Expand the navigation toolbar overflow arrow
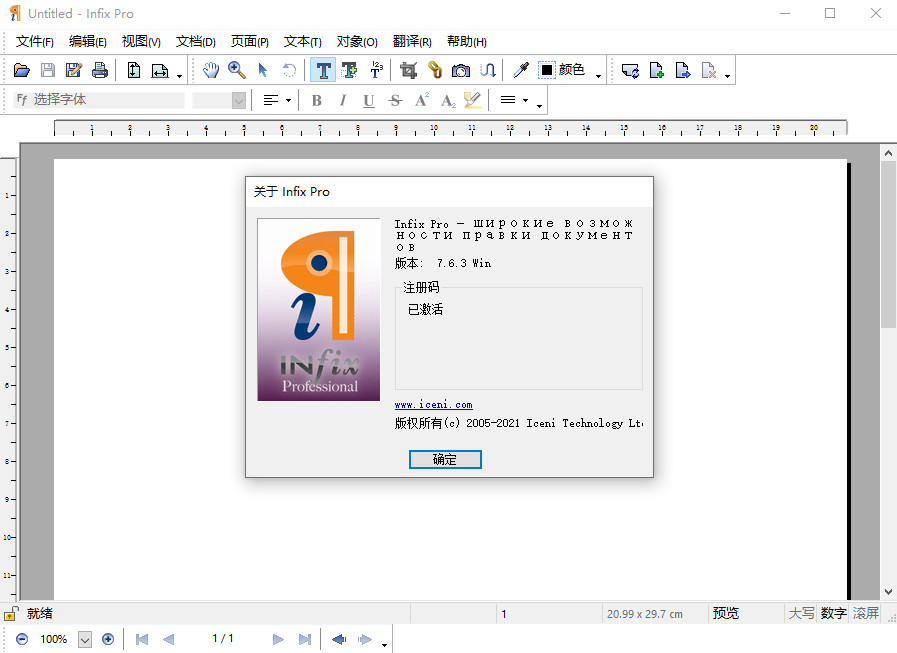897x653 pixels. coord(384,644)
